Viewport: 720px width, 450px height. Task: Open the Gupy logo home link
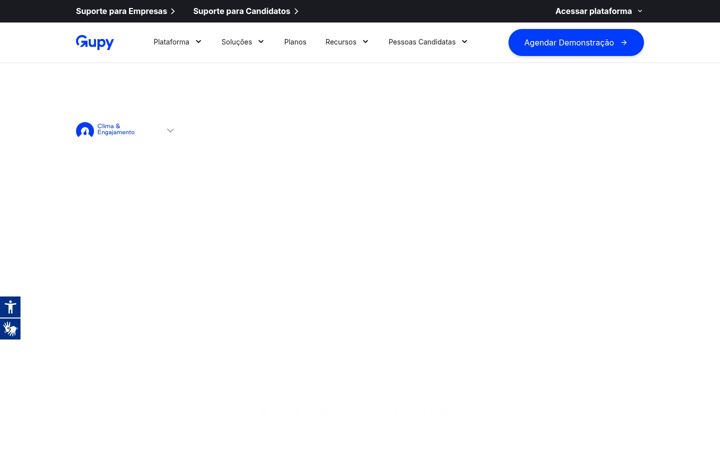tap(95, 42)
